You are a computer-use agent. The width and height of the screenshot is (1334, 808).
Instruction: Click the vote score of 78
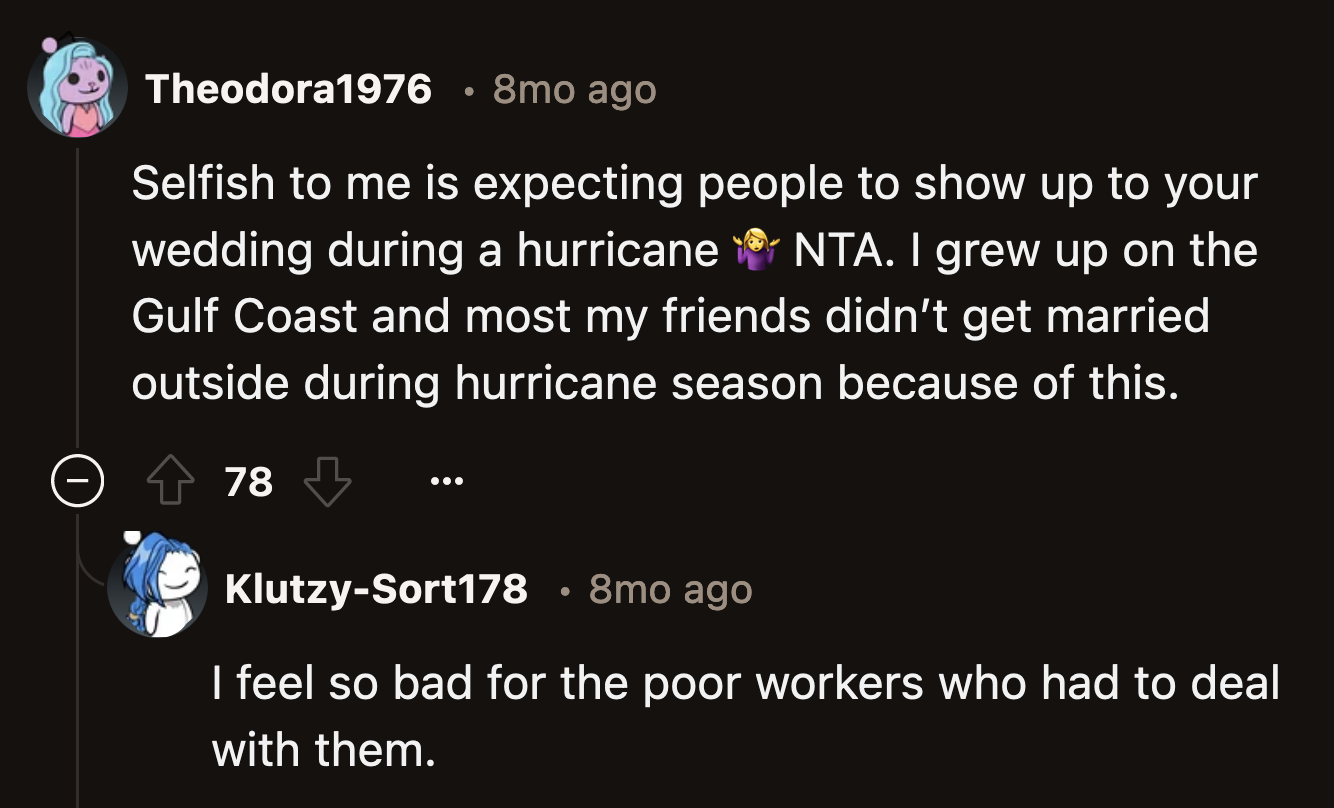[249, 483]
